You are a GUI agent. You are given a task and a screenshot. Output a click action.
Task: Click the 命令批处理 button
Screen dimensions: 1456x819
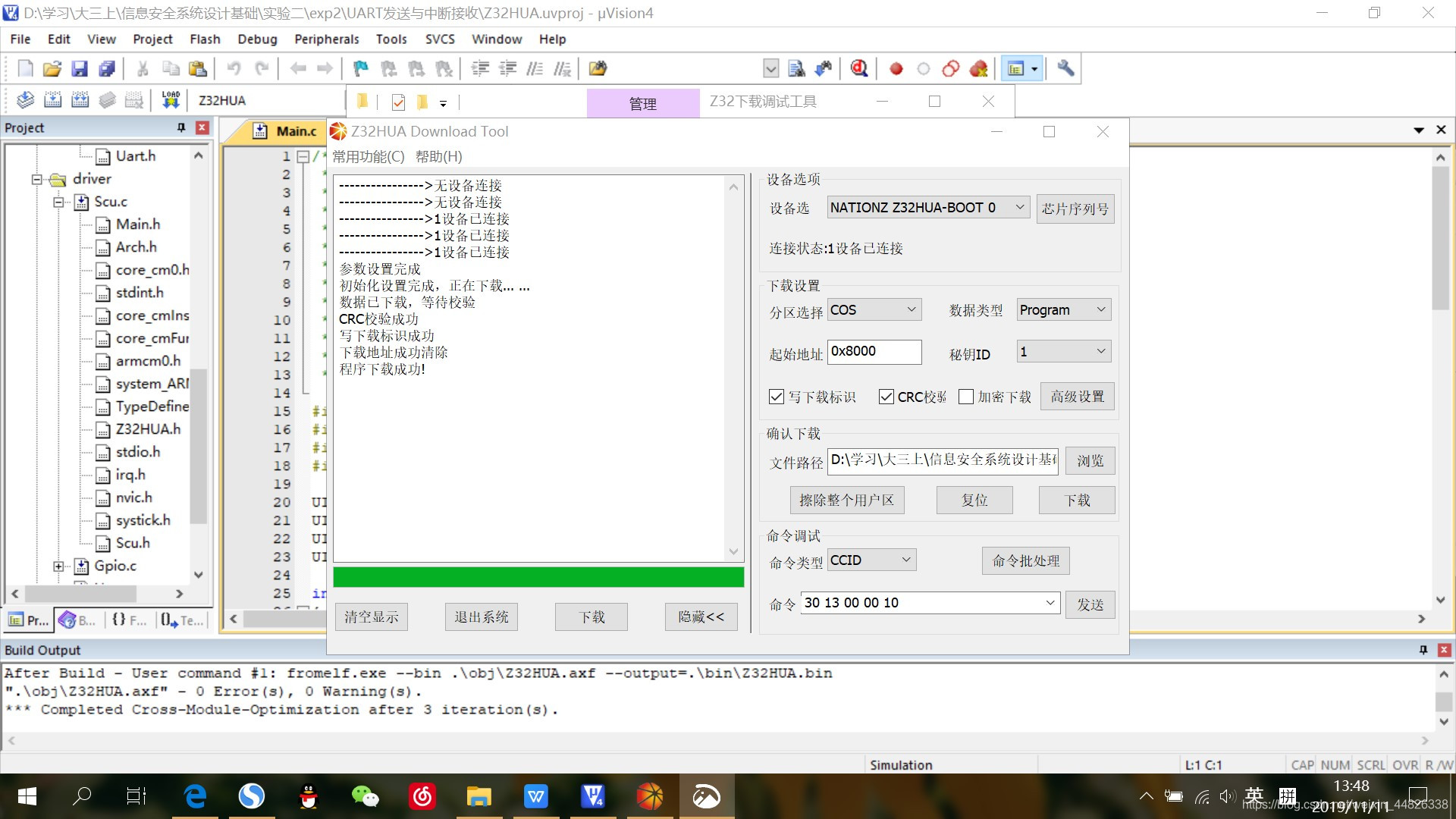1026,561
